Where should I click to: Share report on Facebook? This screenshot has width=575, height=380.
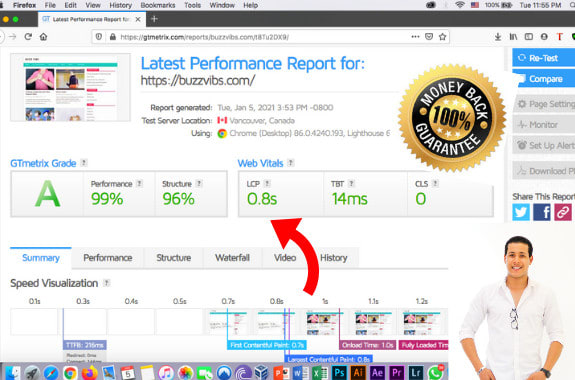click(542, 212)
